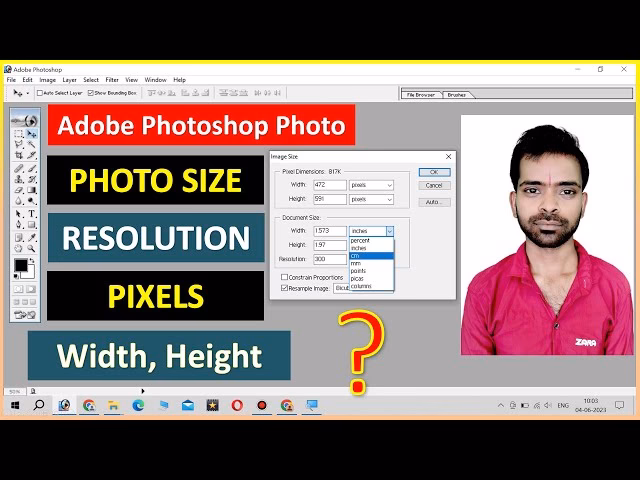Select the Slice tool
The width and height of the screenshot is (640, 480).
tap(31, 155)
